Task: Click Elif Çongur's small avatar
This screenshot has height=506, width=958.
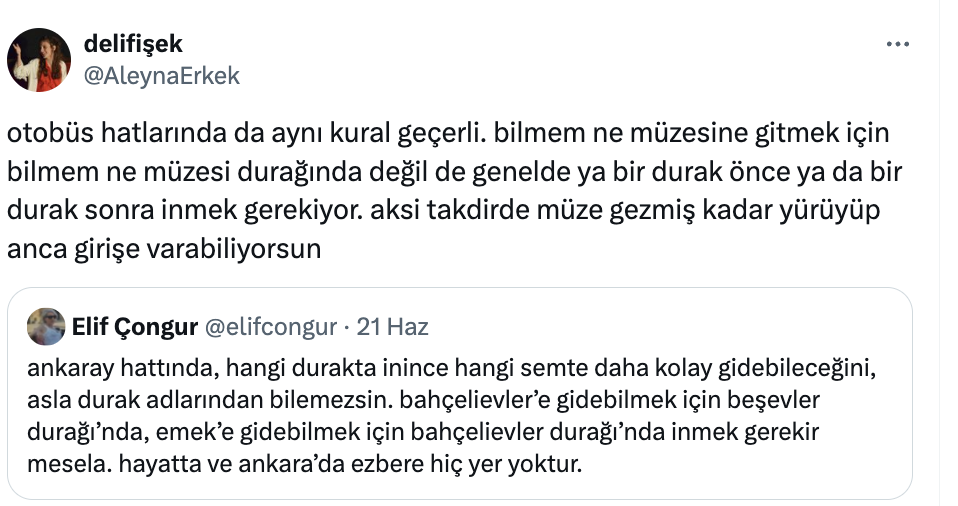Action: pyautogui.click(x=46, y=326)
